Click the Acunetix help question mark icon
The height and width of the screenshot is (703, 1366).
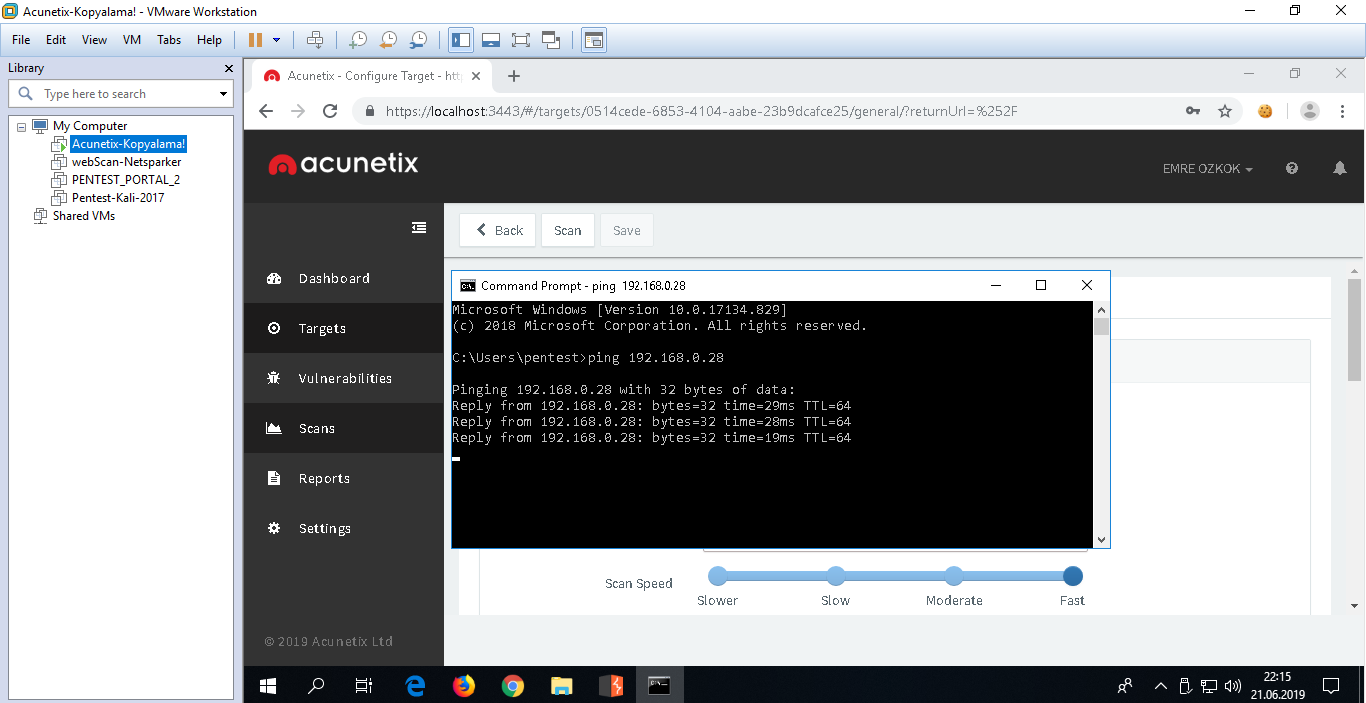click(x=1292, y=169)
